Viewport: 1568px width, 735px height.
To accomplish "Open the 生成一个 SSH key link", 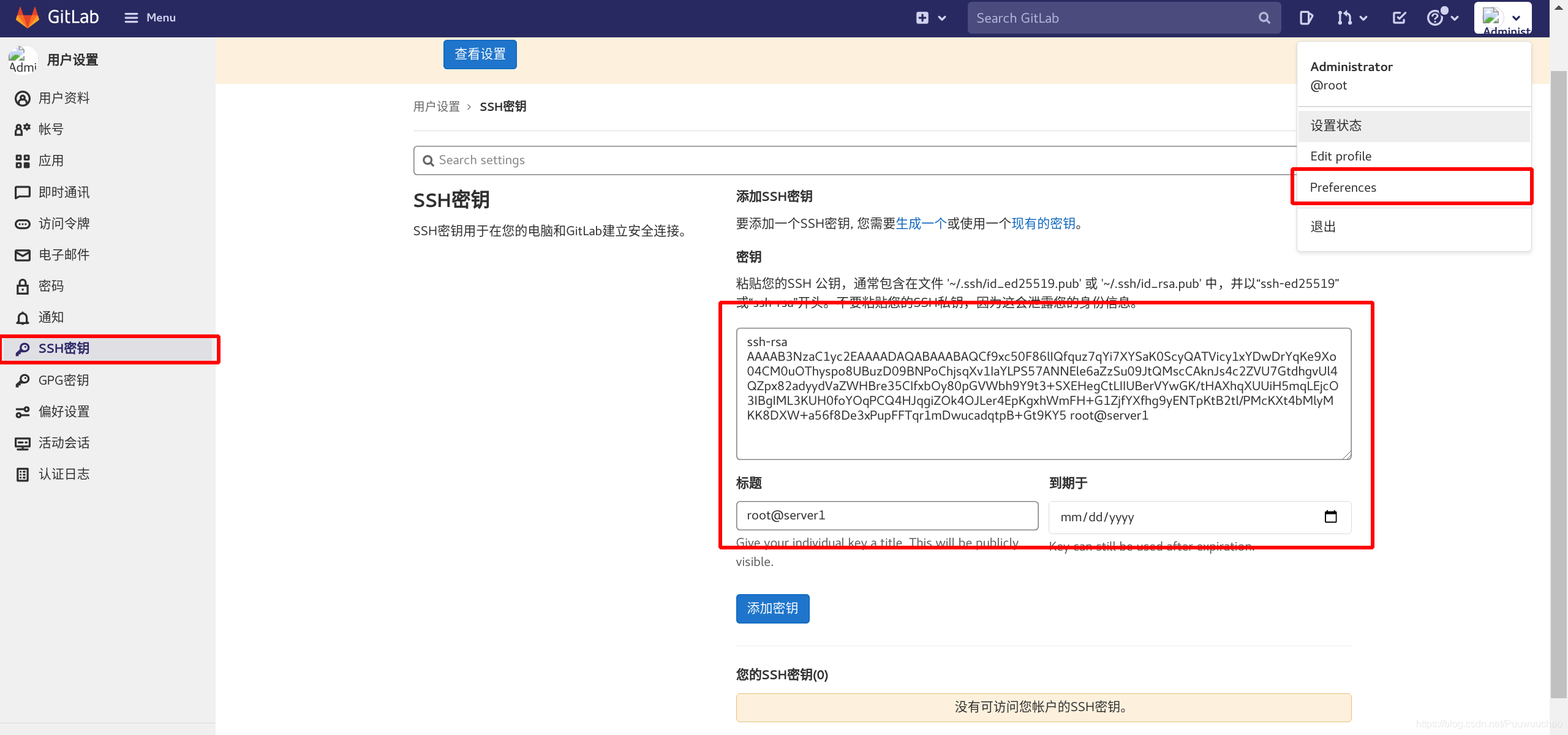I will pos(919,224).
